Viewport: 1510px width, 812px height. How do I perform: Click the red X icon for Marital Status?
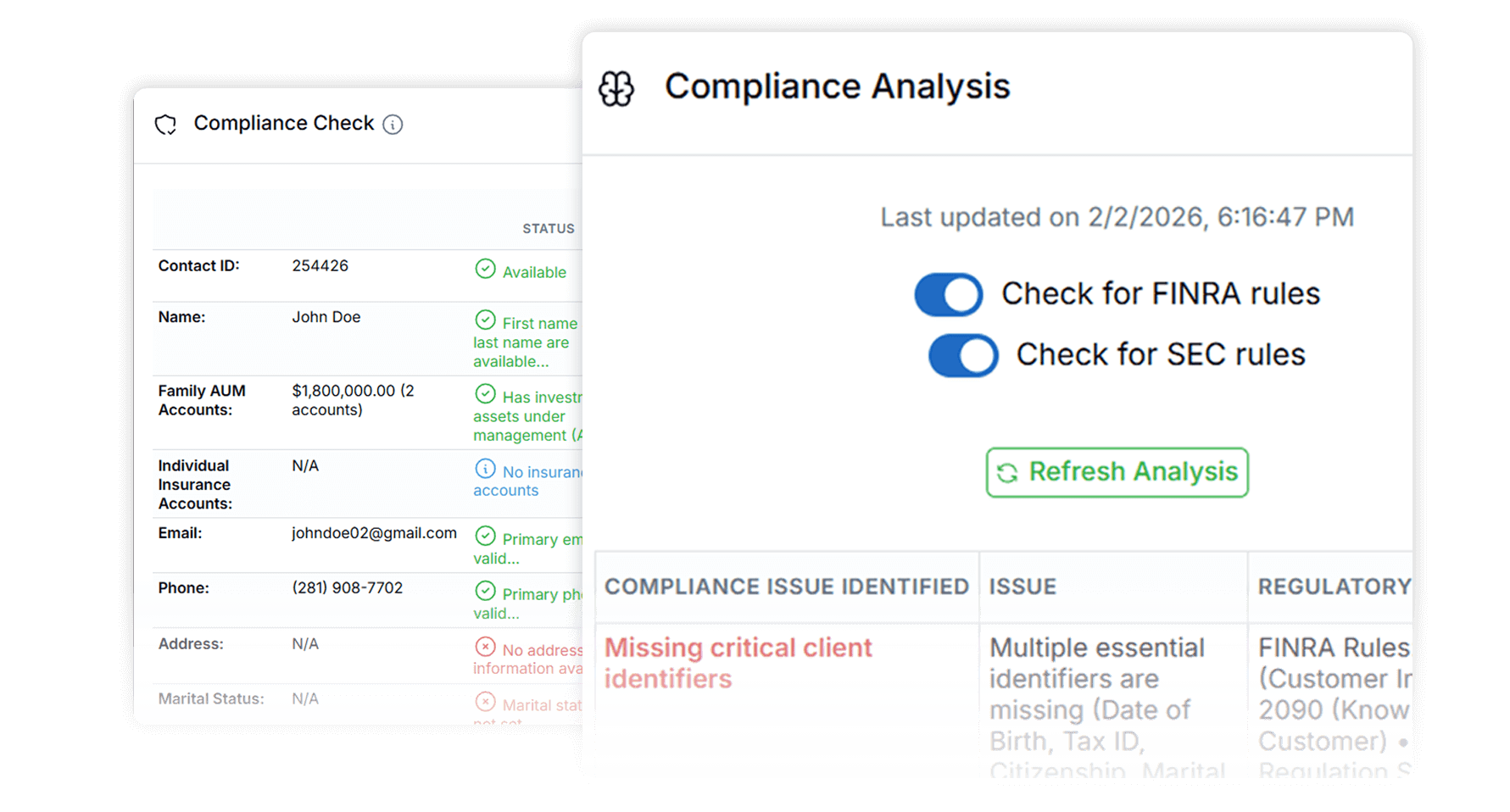(485, 702)
